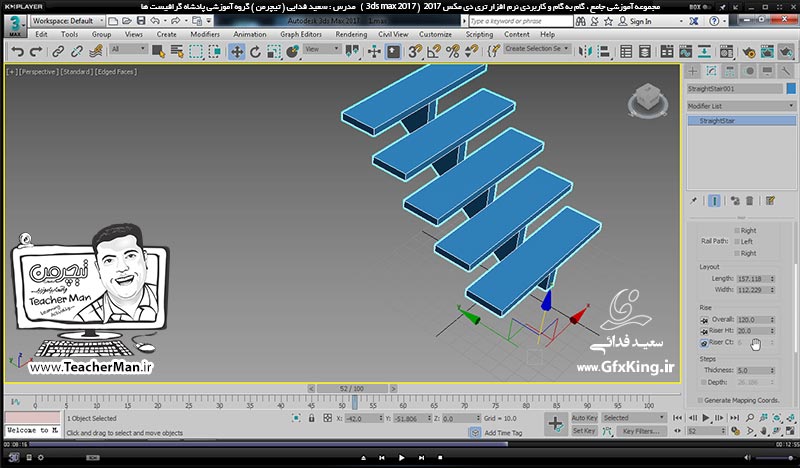
Task: Open the reference coordinate View dropdown
Action: pyautogui.click(x=322, y=49)
